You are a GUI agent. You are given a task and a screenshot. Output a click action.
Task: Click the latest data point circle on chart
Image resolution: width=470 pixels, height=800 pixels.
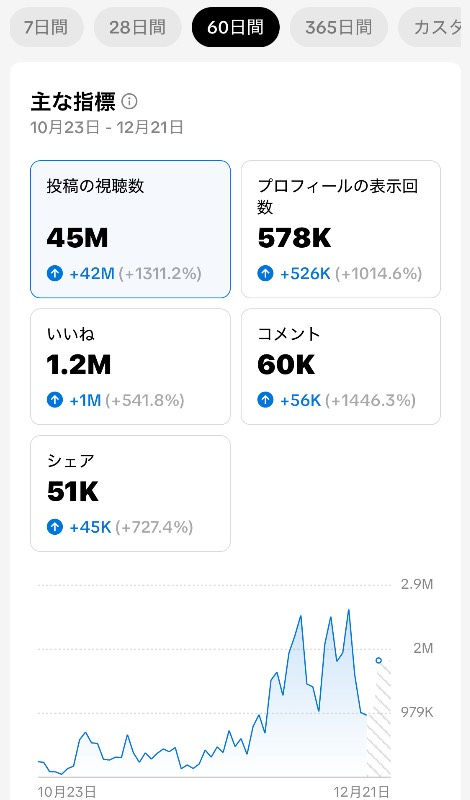(x=379, y=660)
